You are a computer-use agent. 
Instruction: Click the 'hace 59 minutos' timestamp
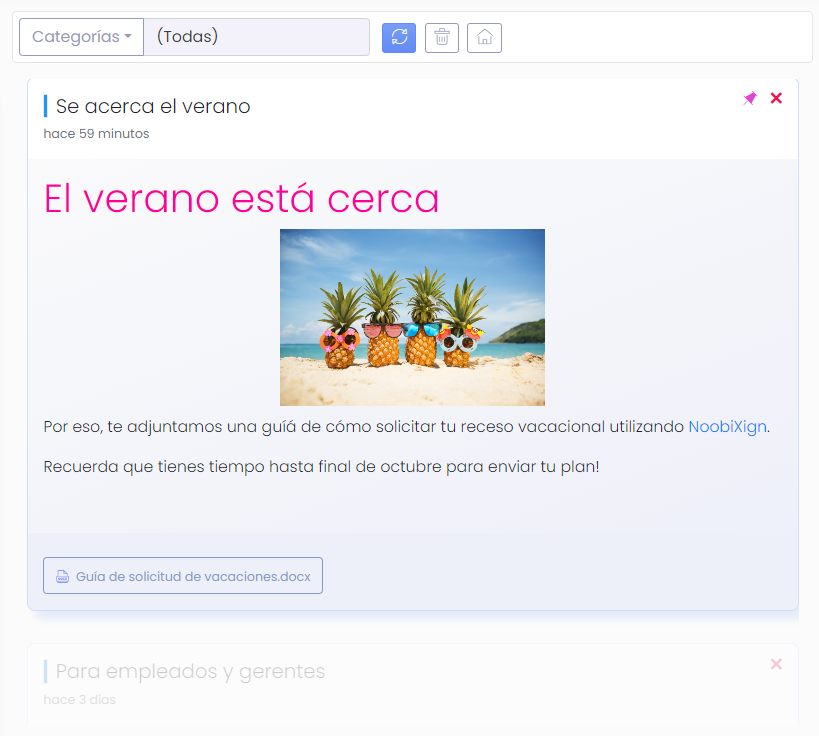97,134
